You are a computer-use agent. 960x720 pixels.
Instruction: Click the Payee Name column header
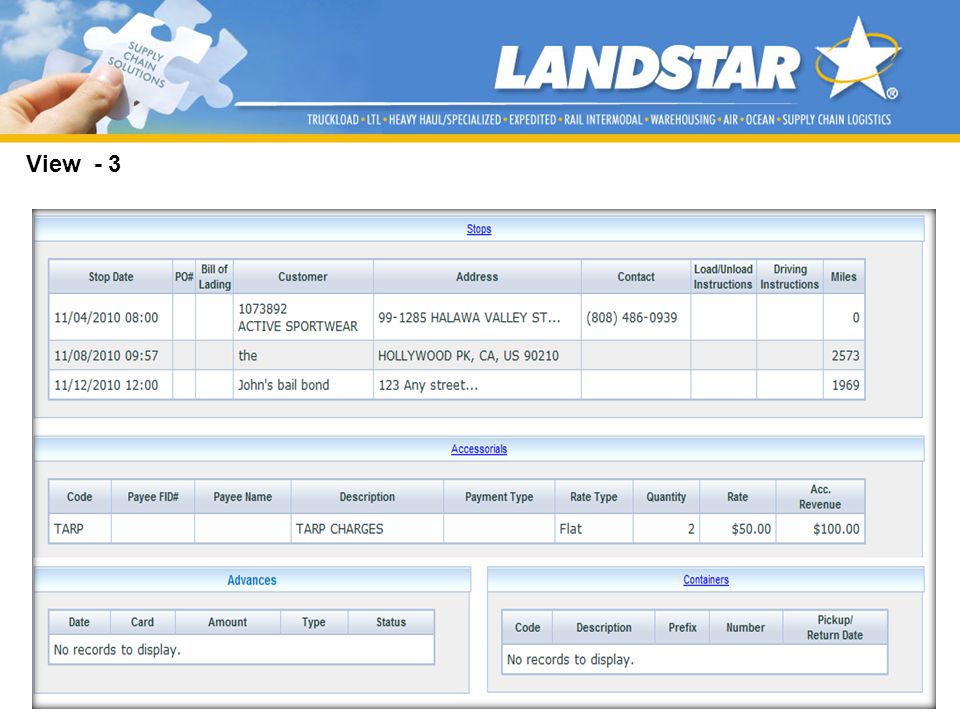coord(242,497)
